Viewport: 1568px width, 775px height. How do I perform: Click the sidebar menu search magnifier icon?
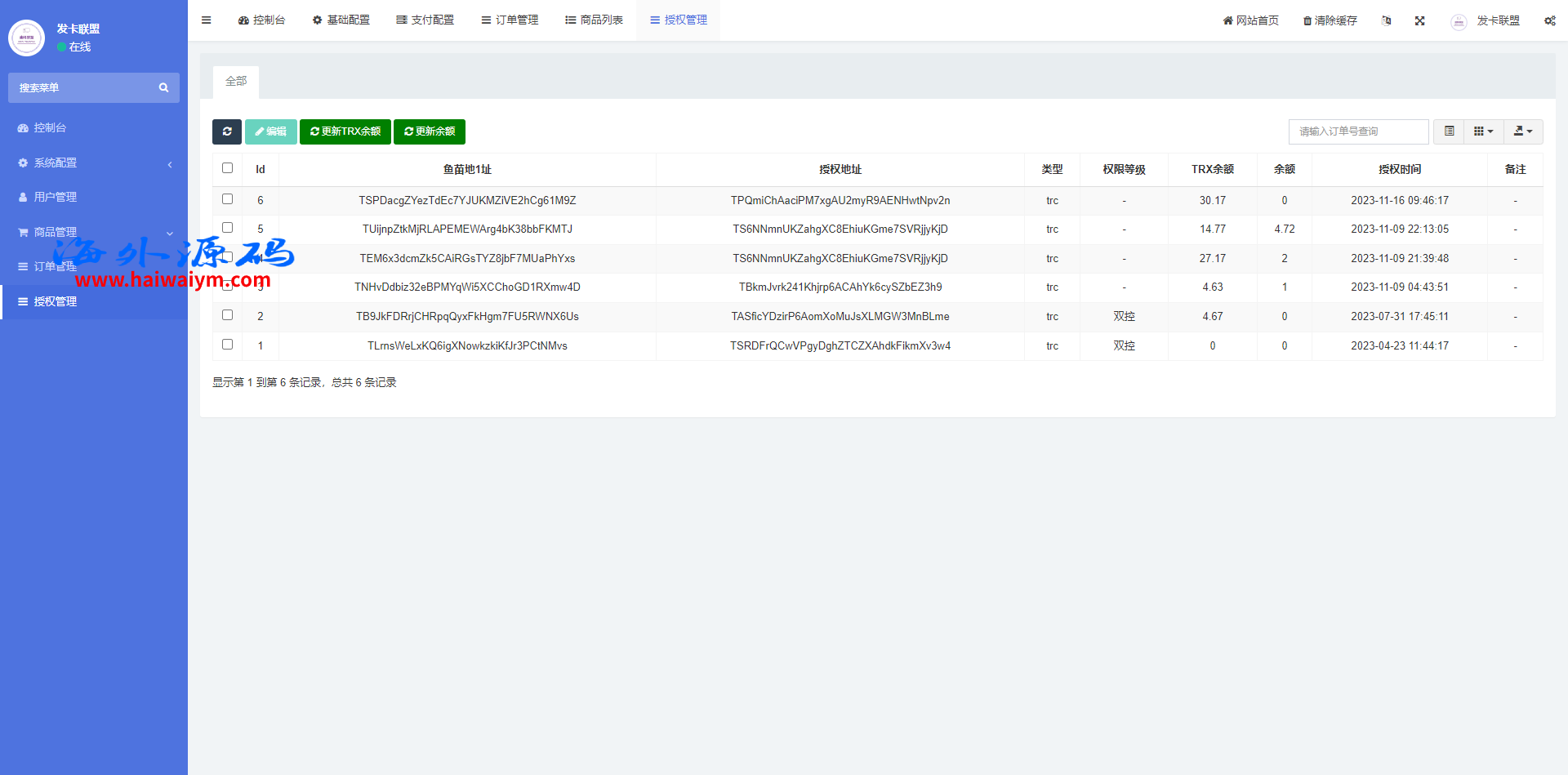point(163,88)
